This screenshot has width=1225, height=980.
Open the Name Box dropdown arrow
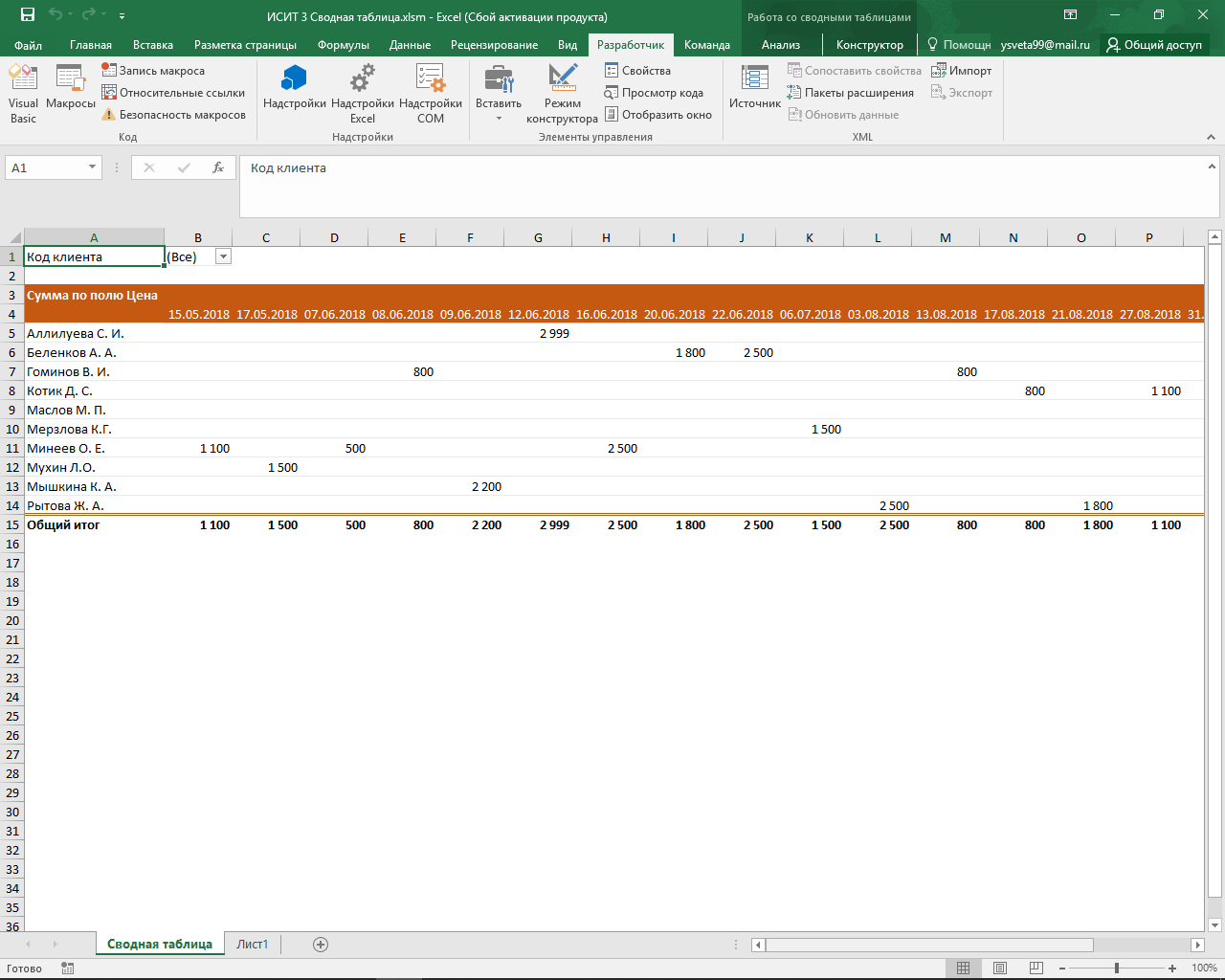[93, 167]
